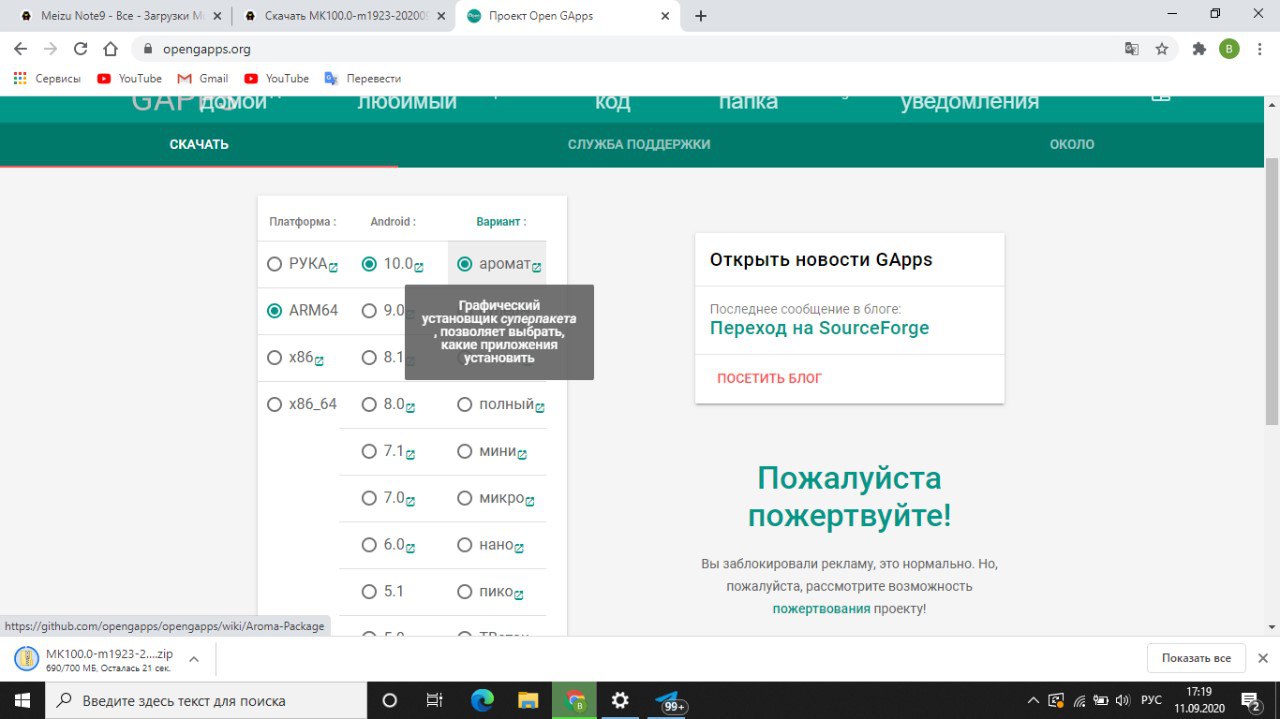Image resolution: width=1280 pixels, height=719 pixels.
Task: Select полный variant
Action: click(x=464, y=404)
